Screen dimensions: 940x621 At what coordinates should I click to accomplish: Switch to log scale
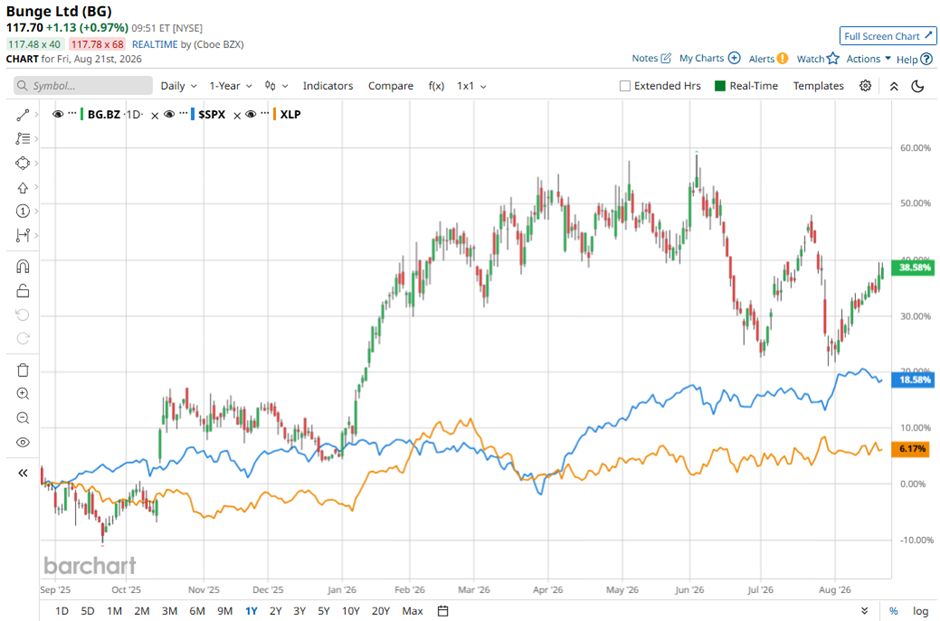(x=920, y=611)
